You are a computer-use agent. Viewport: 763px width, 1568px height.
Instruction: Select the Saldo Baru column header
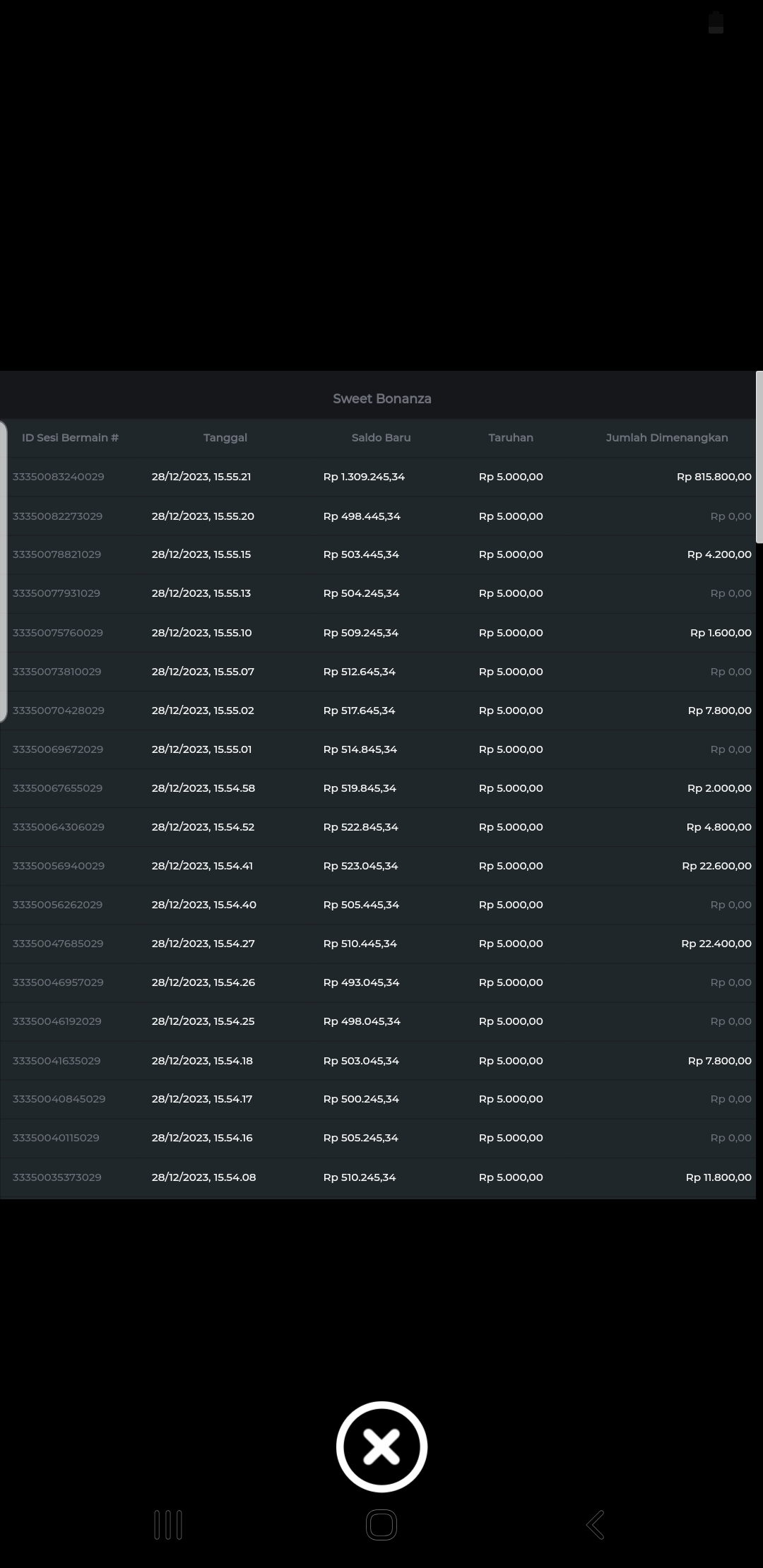[x=381, y=438]
